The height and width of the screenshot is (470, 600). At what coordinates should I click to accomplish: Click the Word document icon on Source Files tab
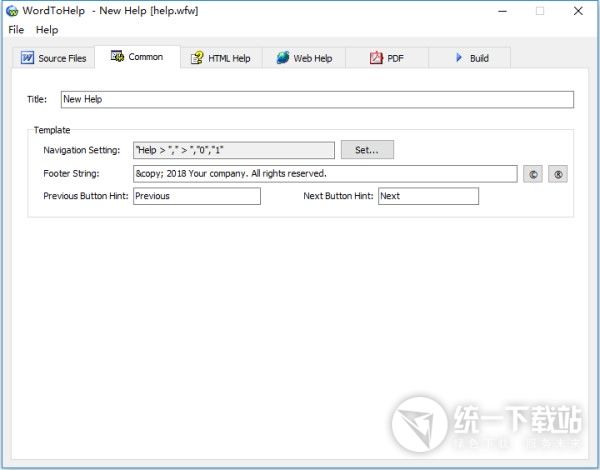(28, 58)
